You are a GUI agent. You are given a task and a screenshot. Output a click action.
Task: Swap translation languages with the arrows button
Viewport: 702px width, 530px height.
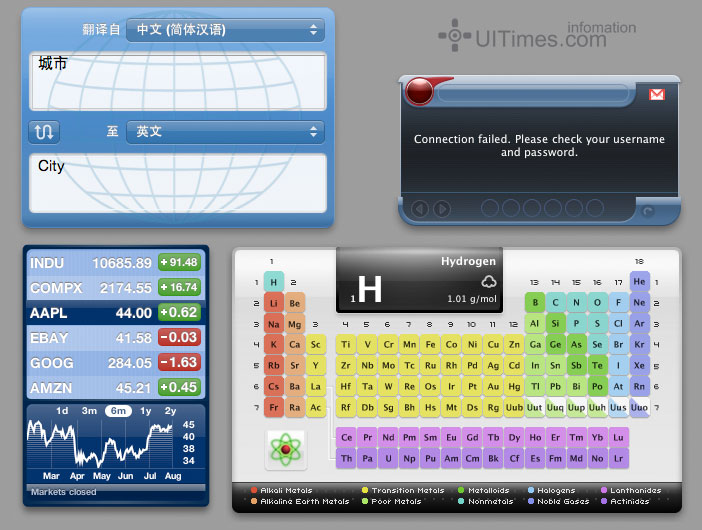[44, 132]
